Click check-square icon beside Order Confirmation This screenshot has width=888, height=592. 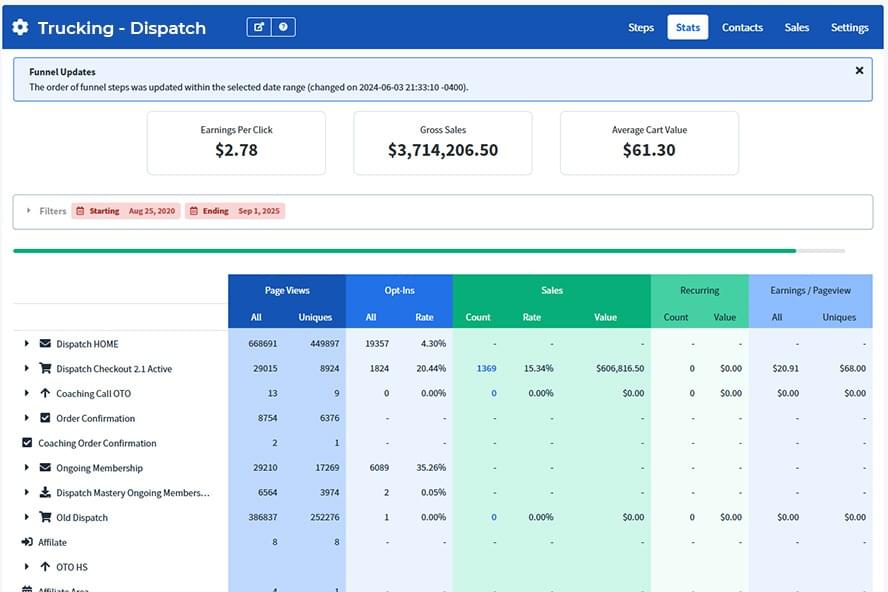[x=45, y=418]
